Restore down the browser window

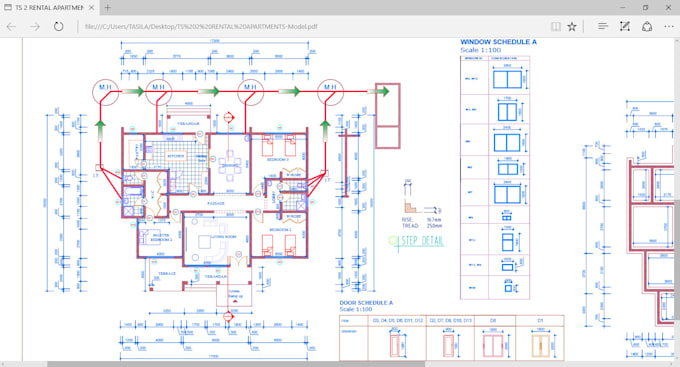pyautogui.click(x=645, y=8)
